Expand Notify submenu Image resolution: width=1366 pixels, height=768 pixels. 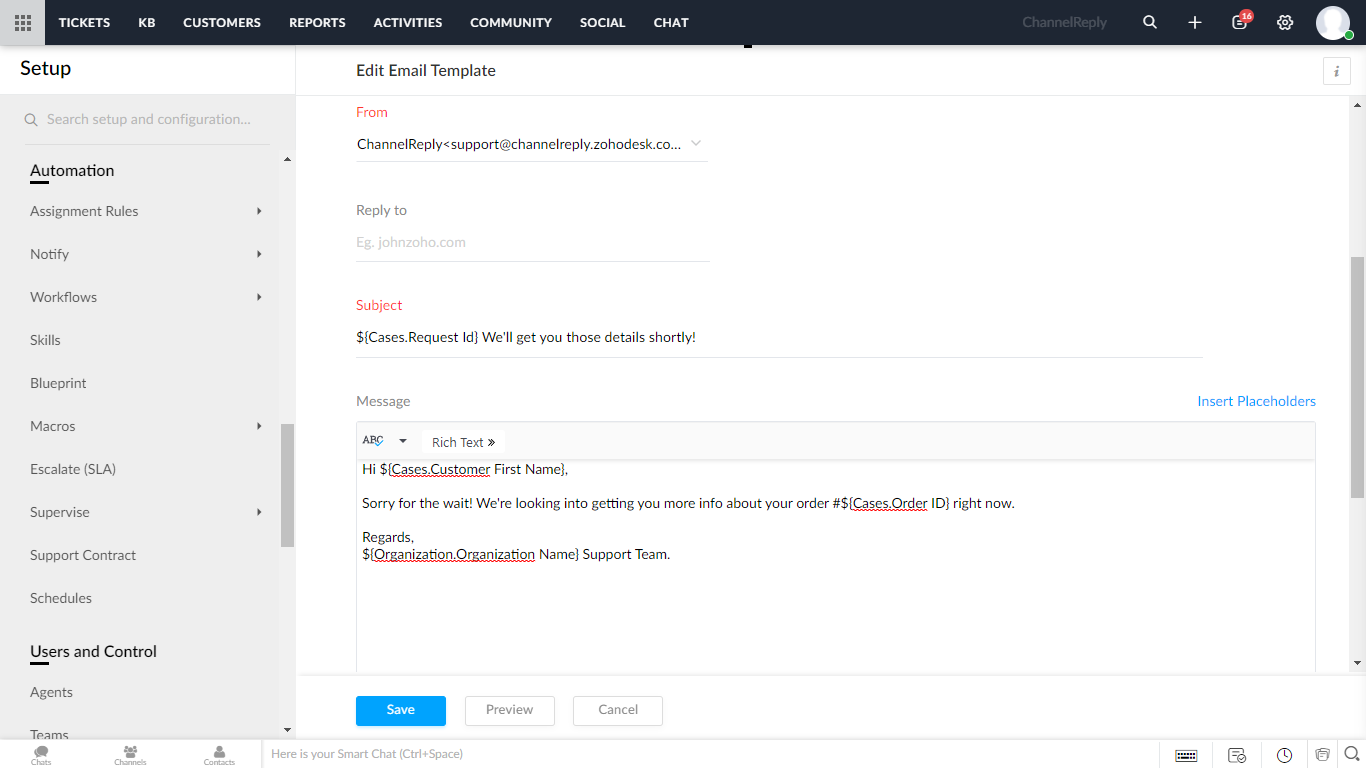point(259,254)
